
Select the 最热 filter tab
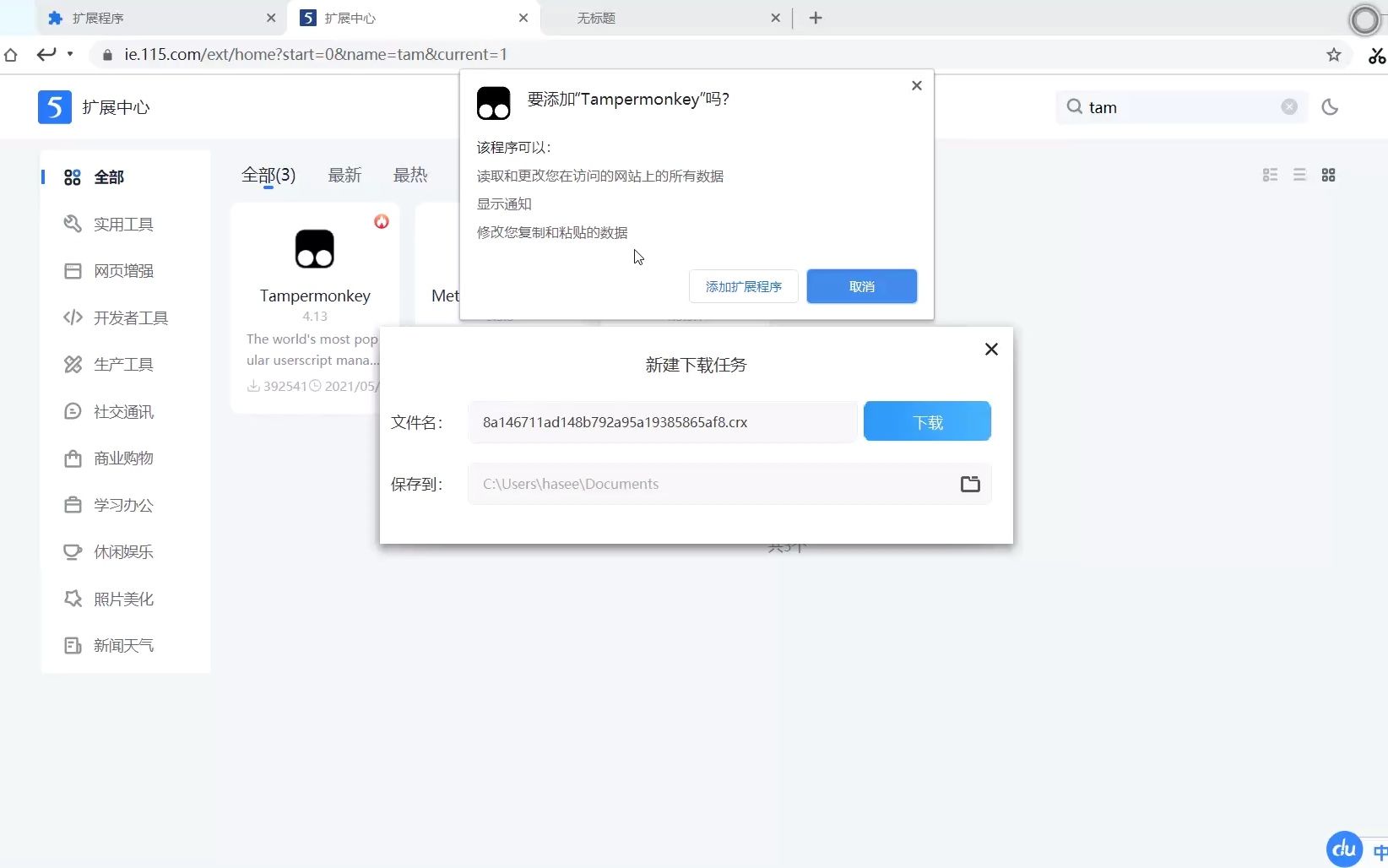(x=410, y=175)
